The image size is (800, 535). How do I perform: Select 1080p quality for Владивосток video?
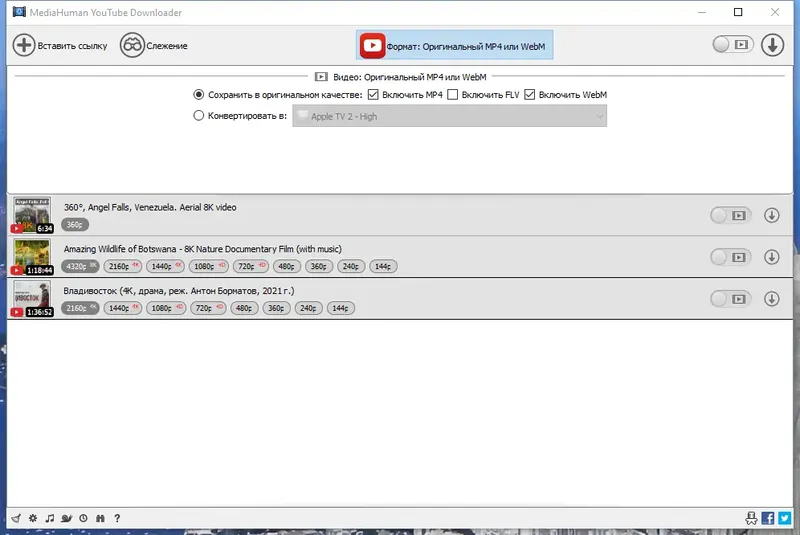click(x=166, y=308)
